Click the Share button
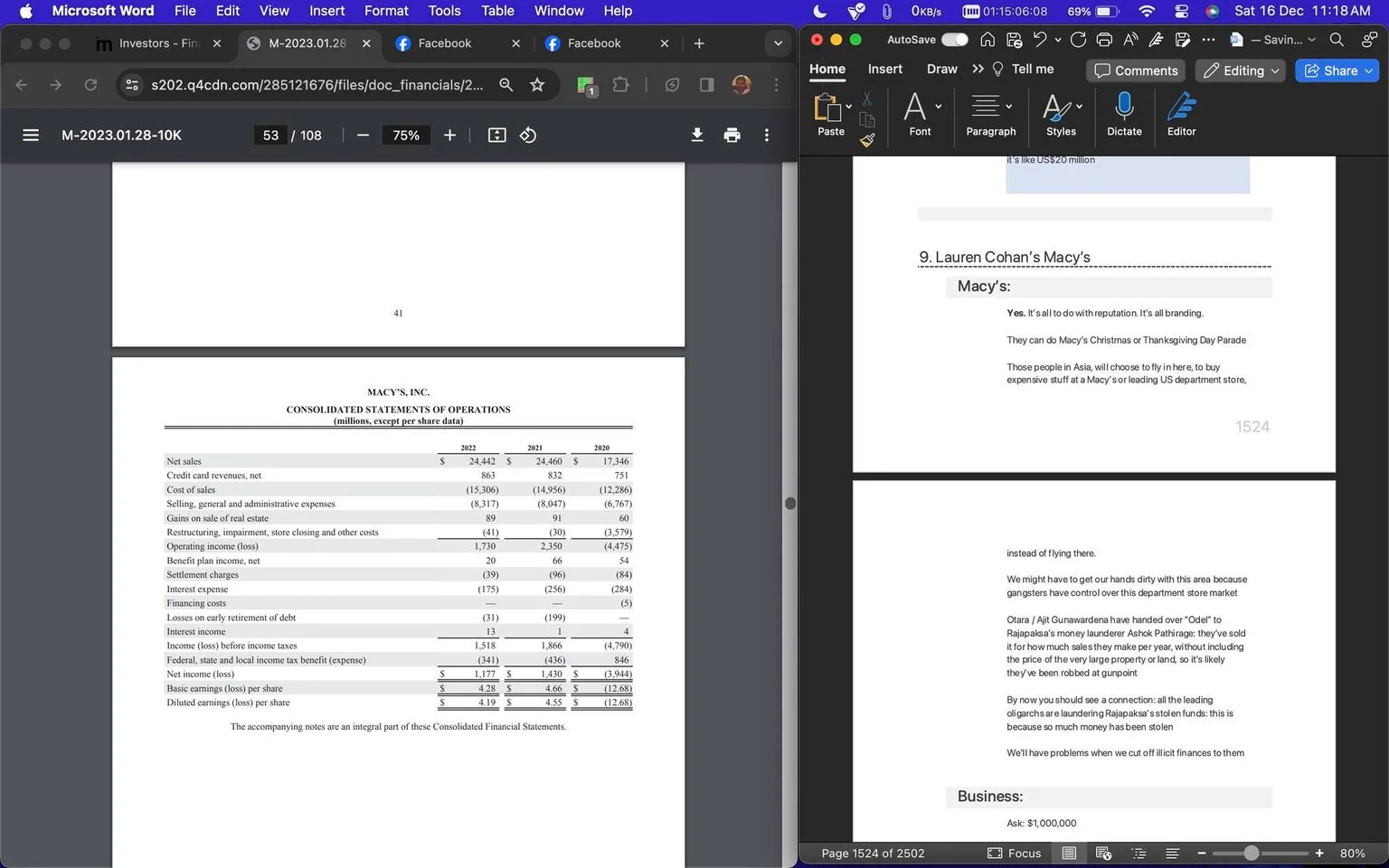This screenshot has width=1389, height=868. coord(1337,71)
